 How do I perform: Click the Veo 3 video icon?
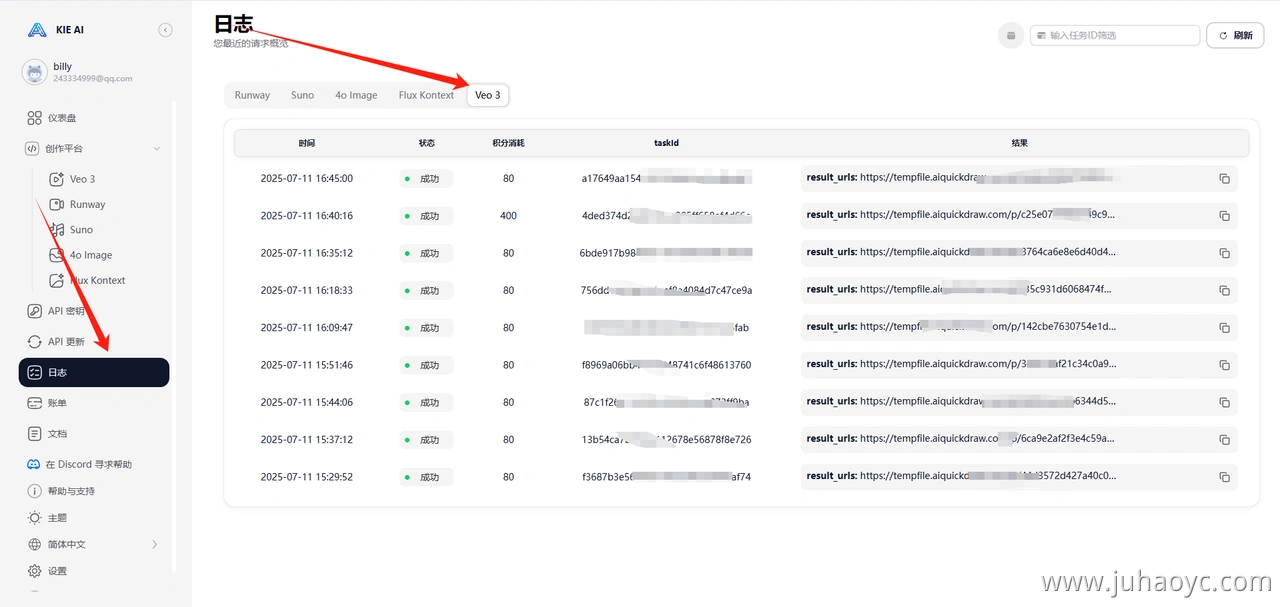pyautogui.click(x=57, y=179)
